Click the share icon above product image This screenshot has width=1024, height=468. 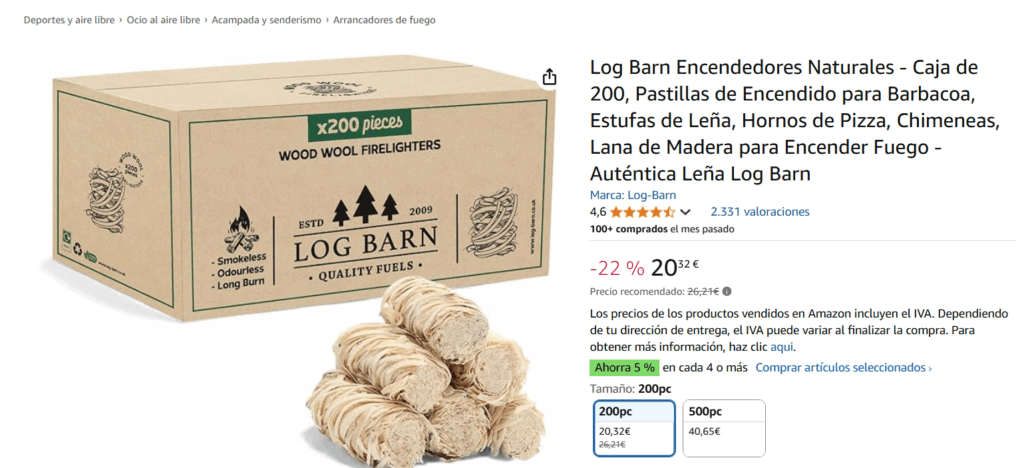click(x=549, y=77)
